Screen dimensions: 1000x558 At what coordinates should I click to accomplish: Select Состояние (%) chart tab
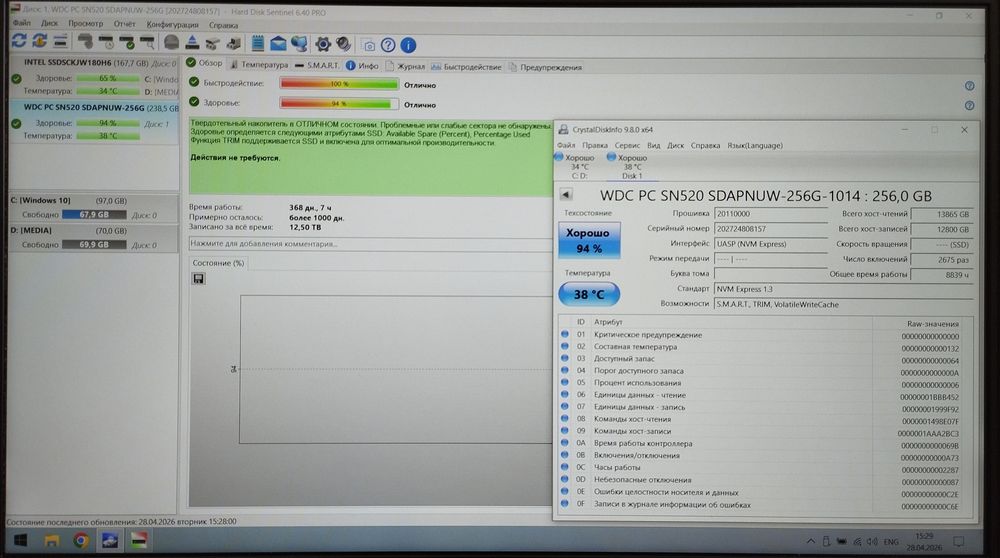pos(218,263)
